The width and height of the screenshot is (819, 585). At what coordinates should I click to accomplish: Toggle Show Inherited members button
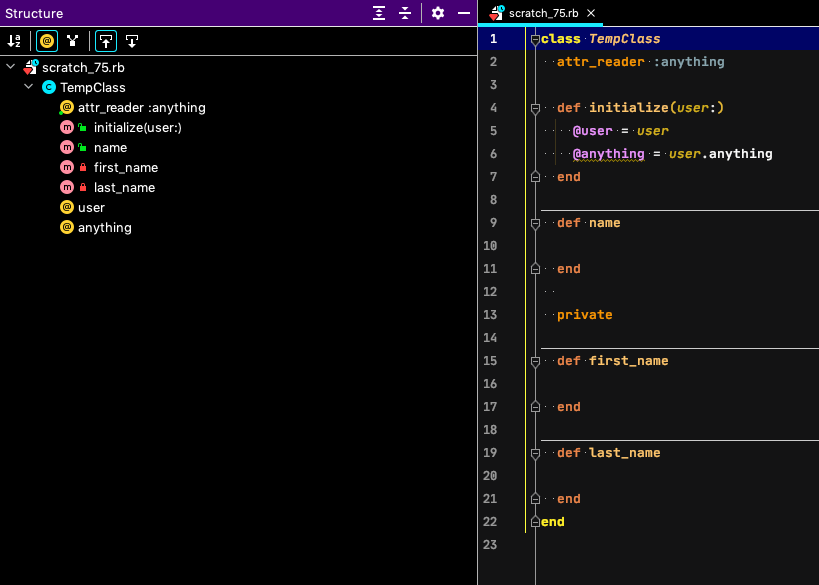click(73, 41)
